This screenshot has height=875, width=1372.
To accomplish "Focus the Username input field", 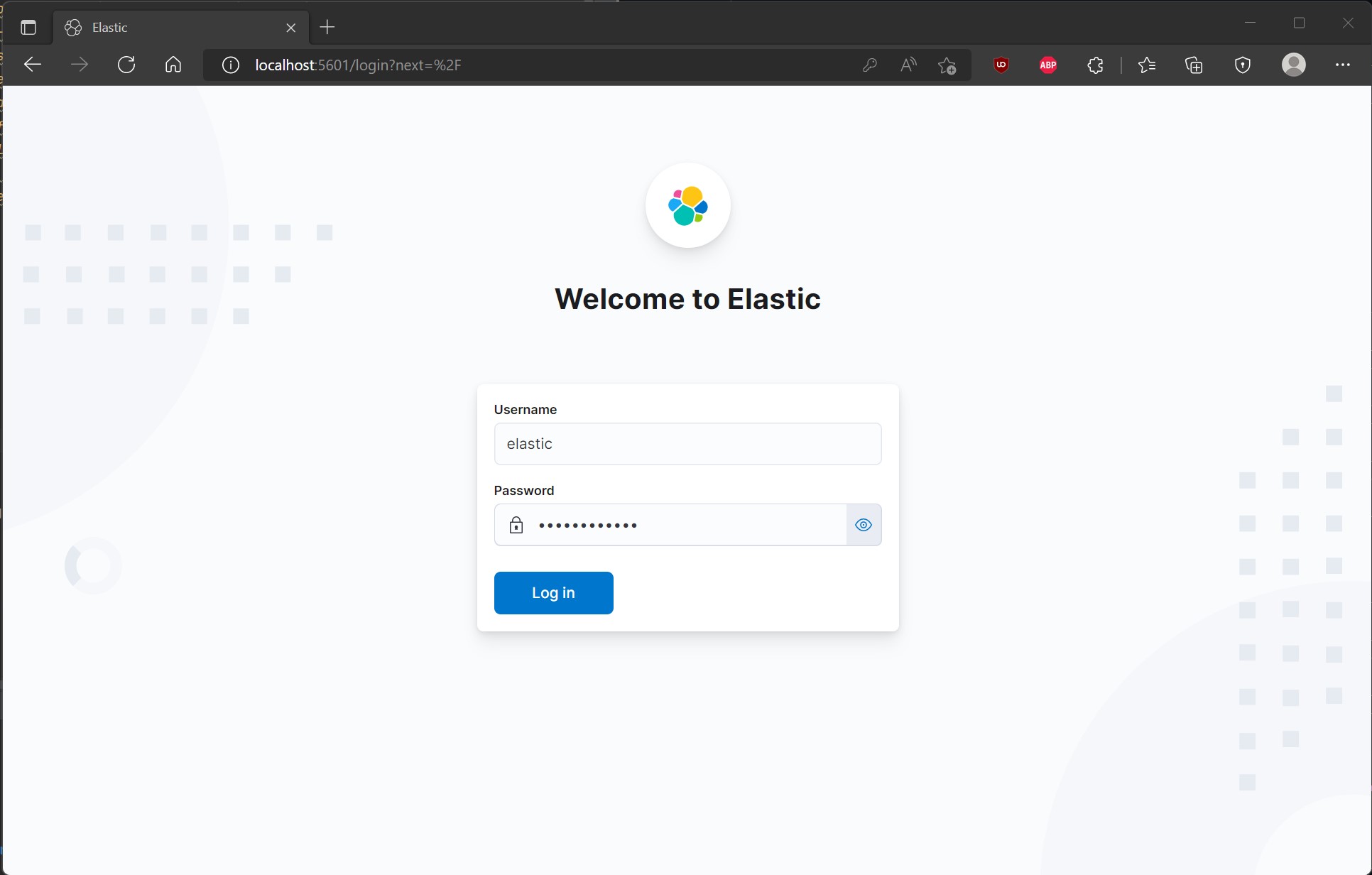I will coord(687,444).
